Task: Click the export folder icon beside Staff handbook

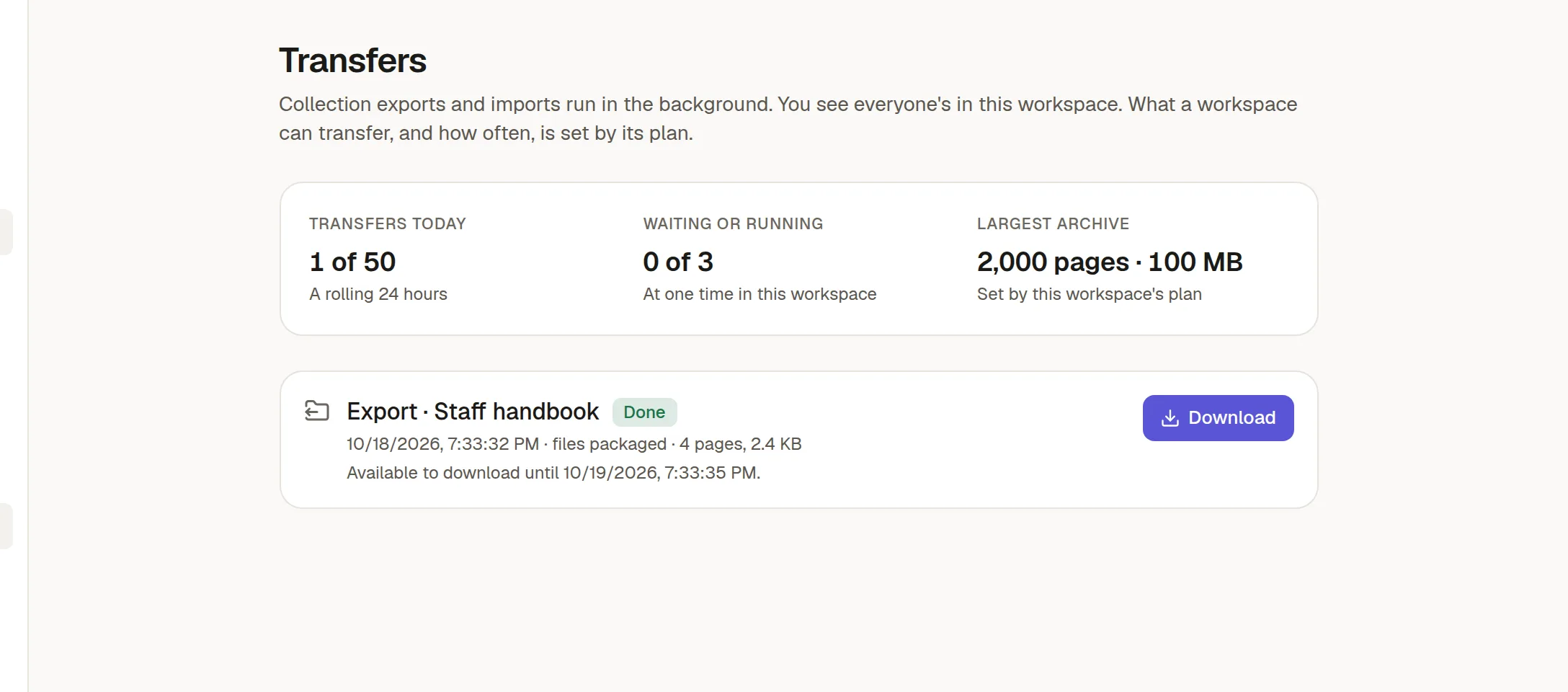Action: point(317,411)
